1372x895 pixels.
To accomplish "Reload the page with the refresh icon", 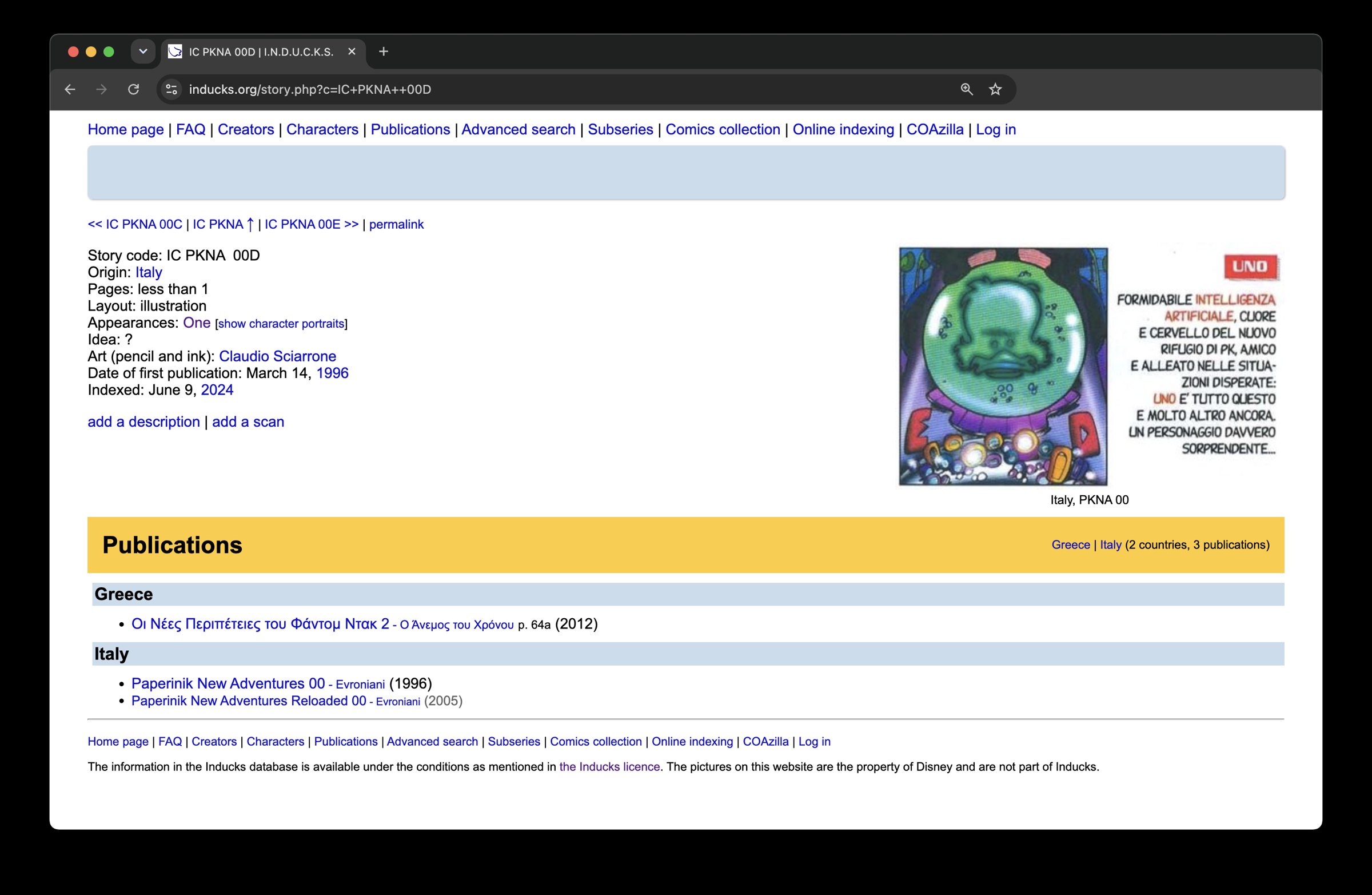I will click(x=133, y=89).
